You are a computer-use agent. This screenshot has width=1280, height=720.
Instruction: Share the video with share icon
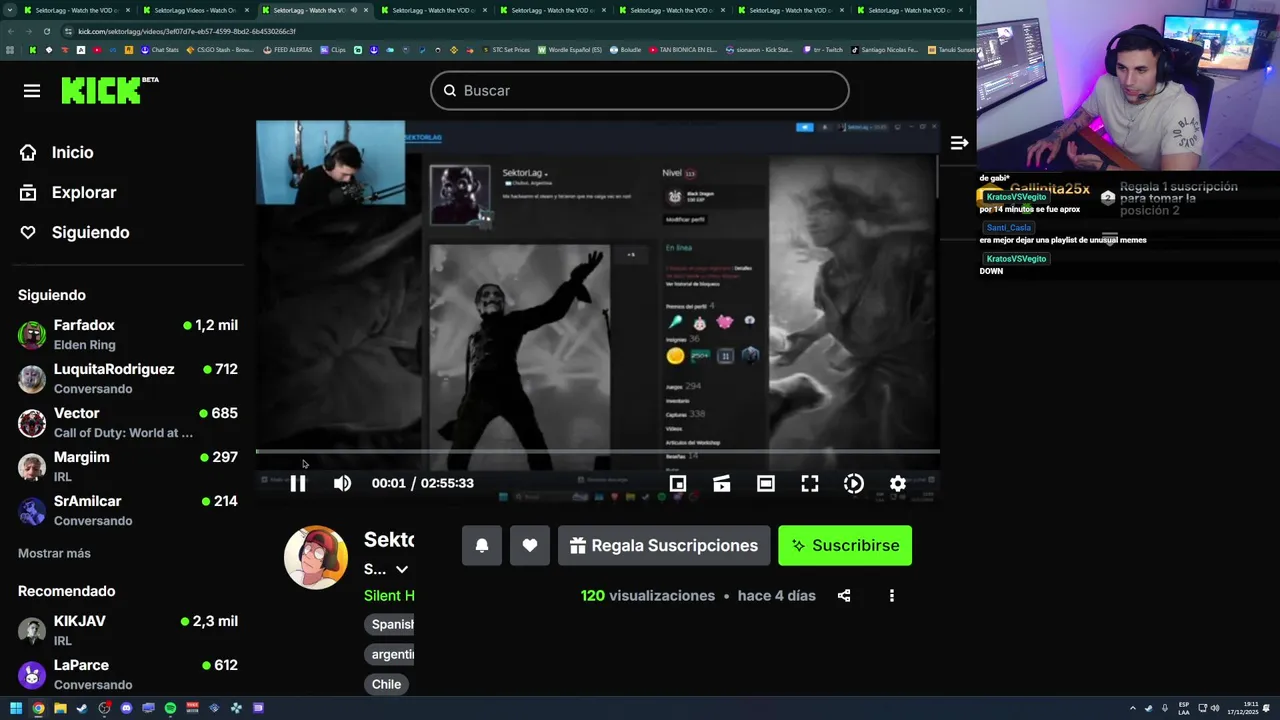[844, 596]
